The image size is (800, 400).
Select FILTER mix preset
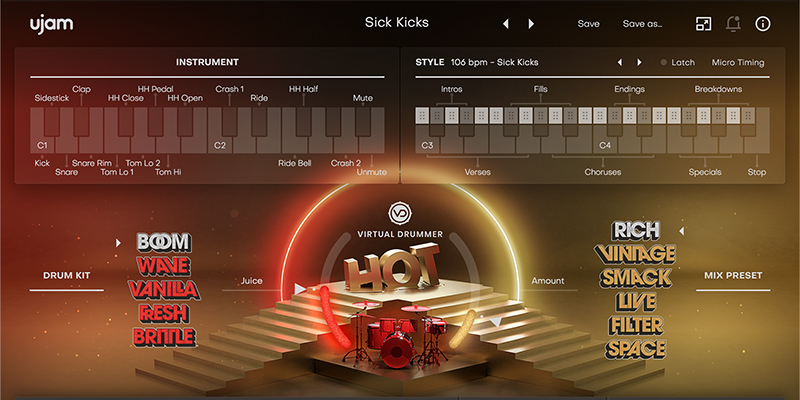pos(636,325)
